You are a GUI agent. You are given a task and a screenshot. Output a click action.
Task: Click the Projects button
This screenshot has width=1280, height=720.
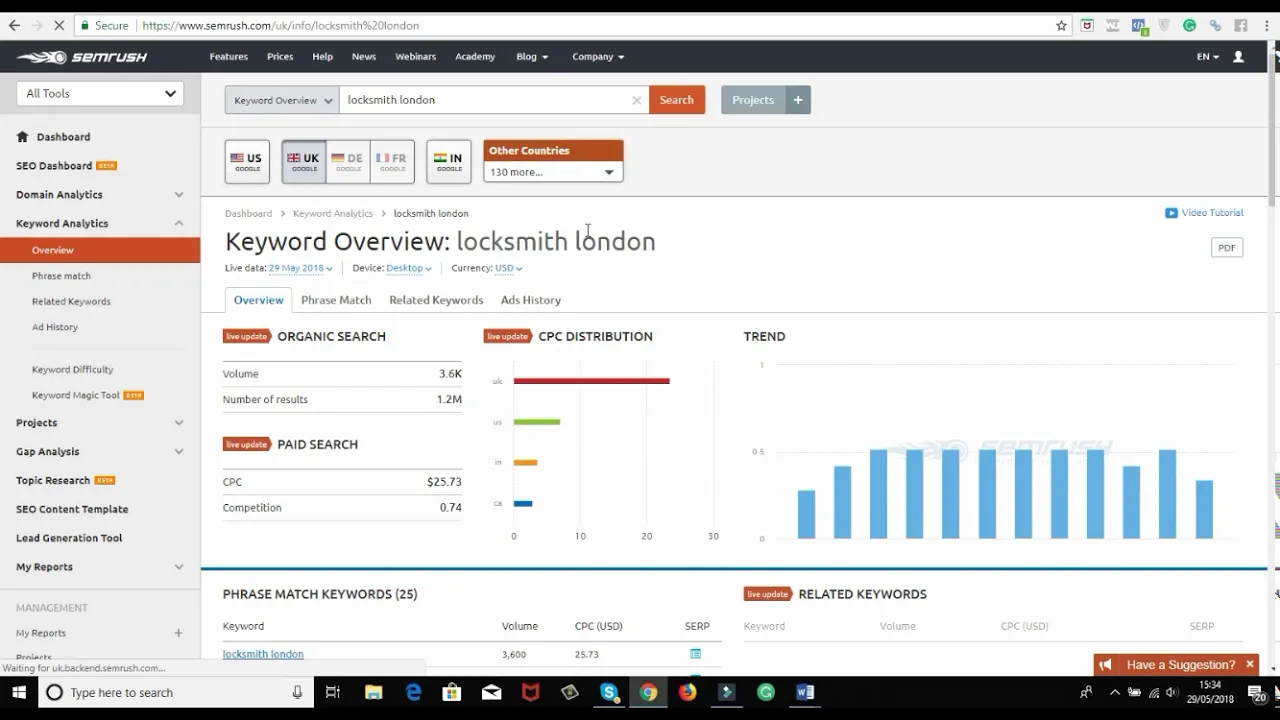pyautogui.click(x=753, y=100)
